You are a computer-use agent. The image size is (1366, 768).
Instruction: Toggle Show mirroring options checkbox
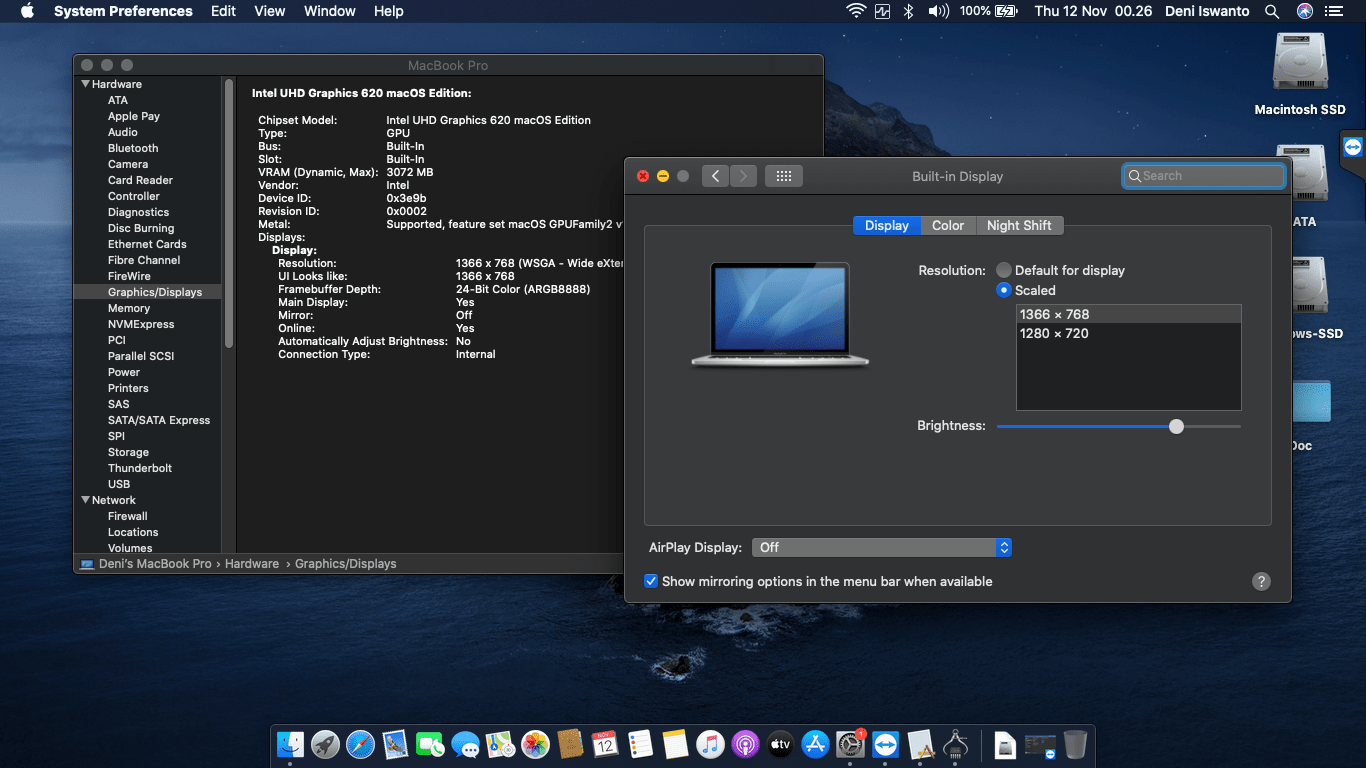(651, 581)
